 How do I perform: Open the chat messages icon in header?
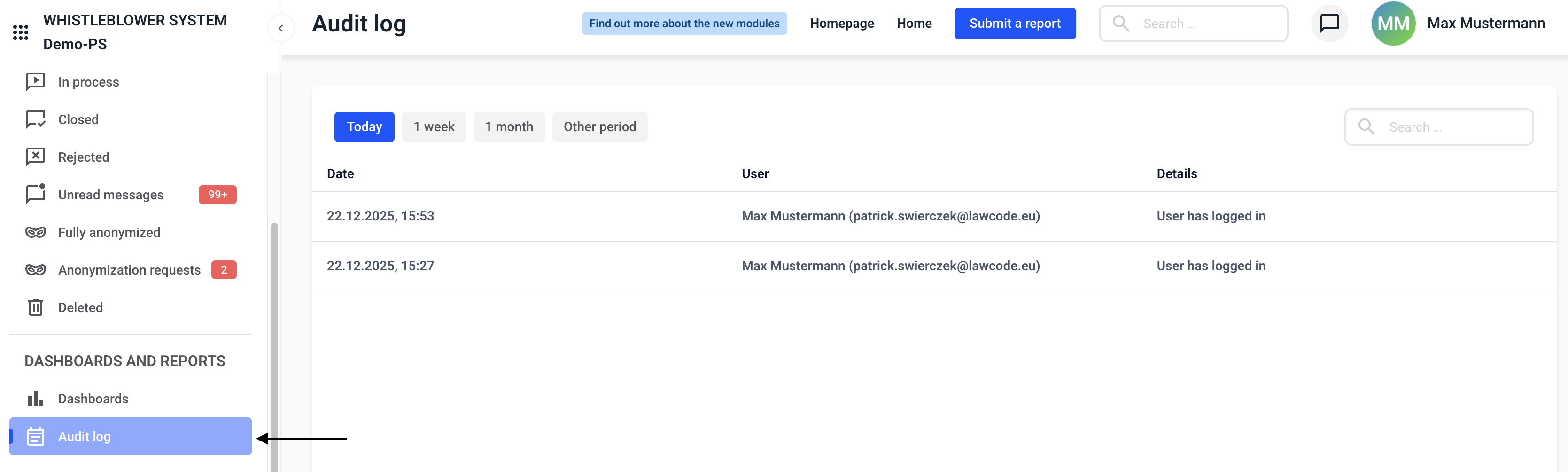(x=1329, y=24)
